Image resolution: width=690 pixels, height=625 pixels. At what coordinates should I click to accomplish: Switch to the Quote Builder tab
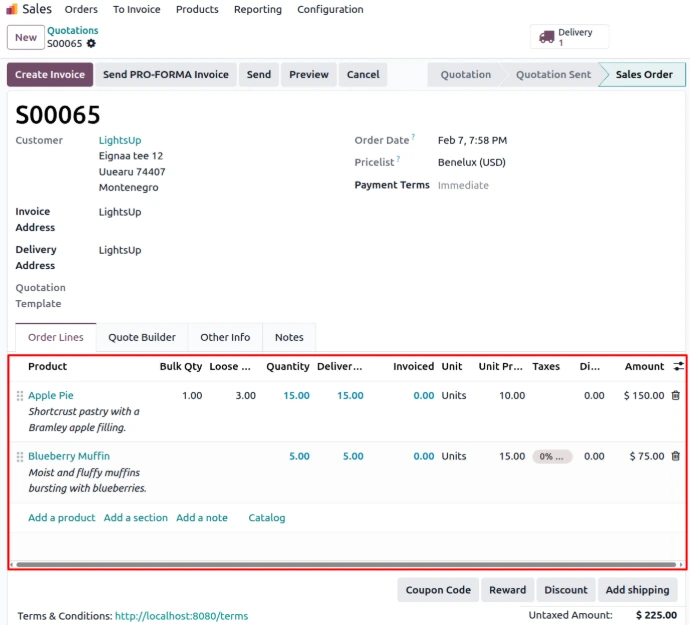142,338
